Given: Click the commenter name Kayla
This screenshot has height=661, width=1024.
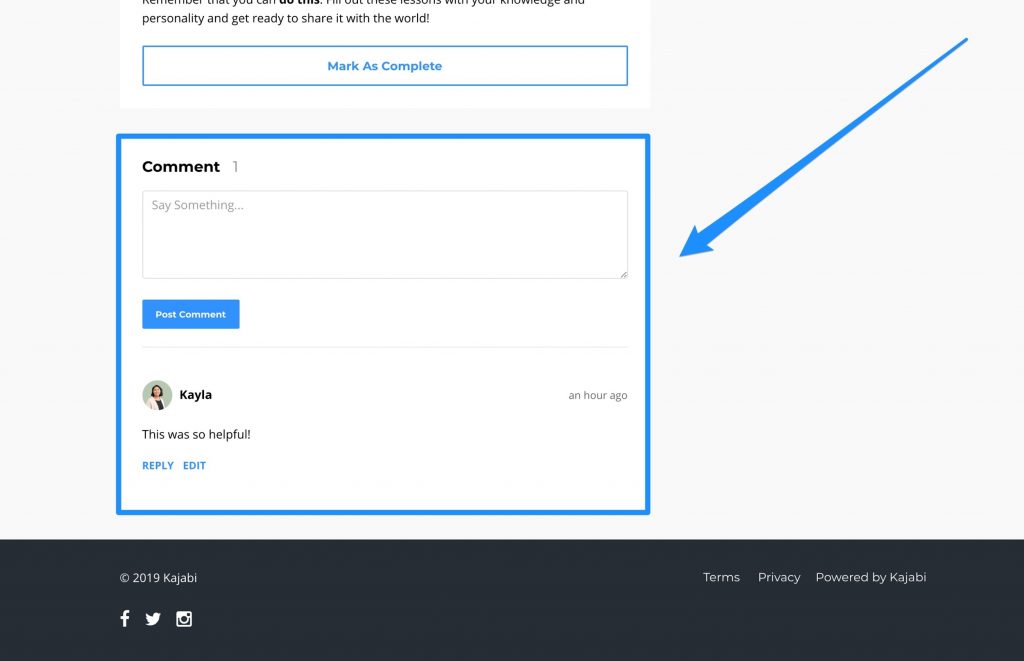Looking at the screenshot, I should 195,395.
